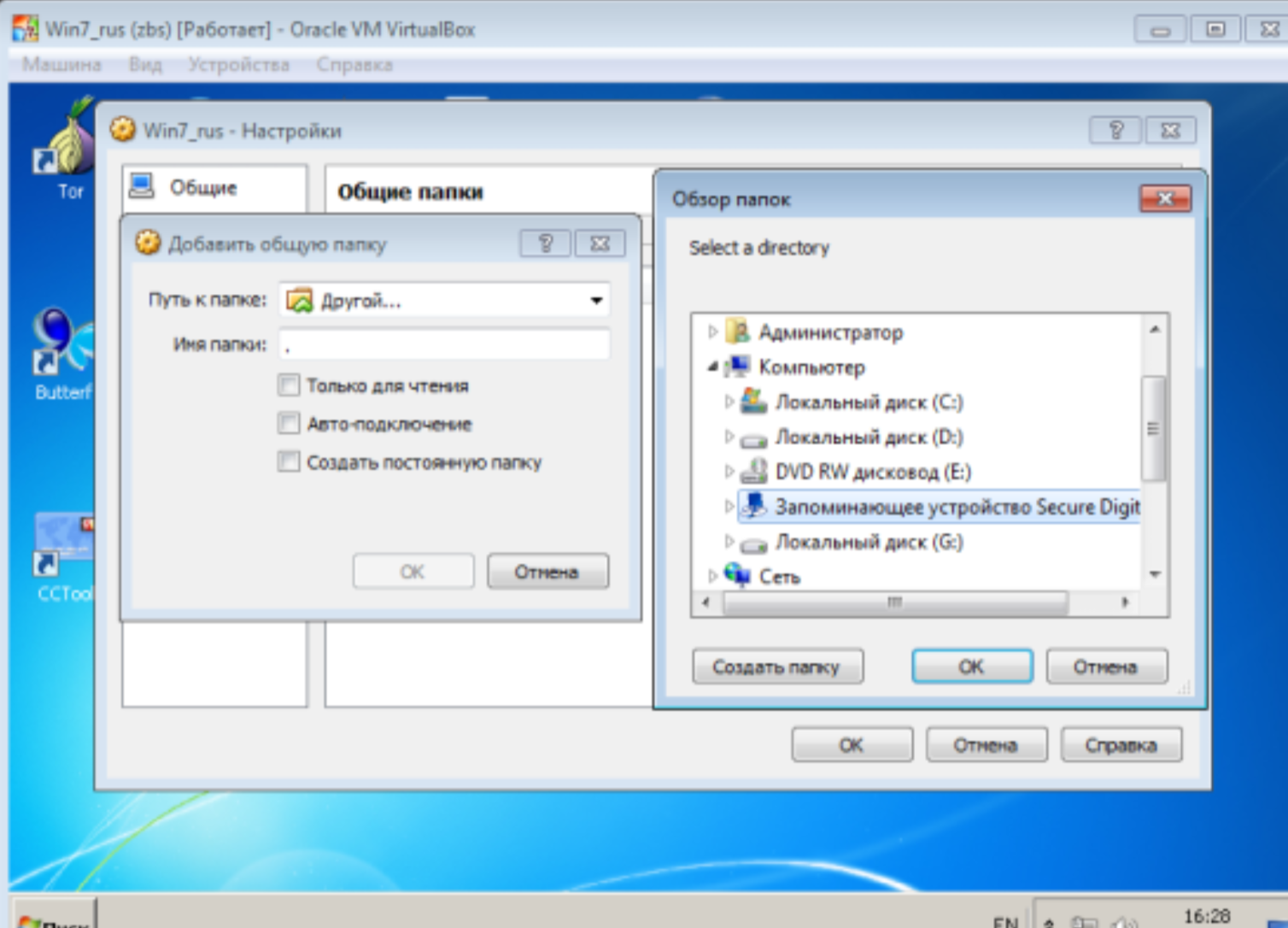Viewport: 1288px width, 928px height.
Task: Click the DVD RW дисковод (E:) disc icon
Action: pos(753,471)
